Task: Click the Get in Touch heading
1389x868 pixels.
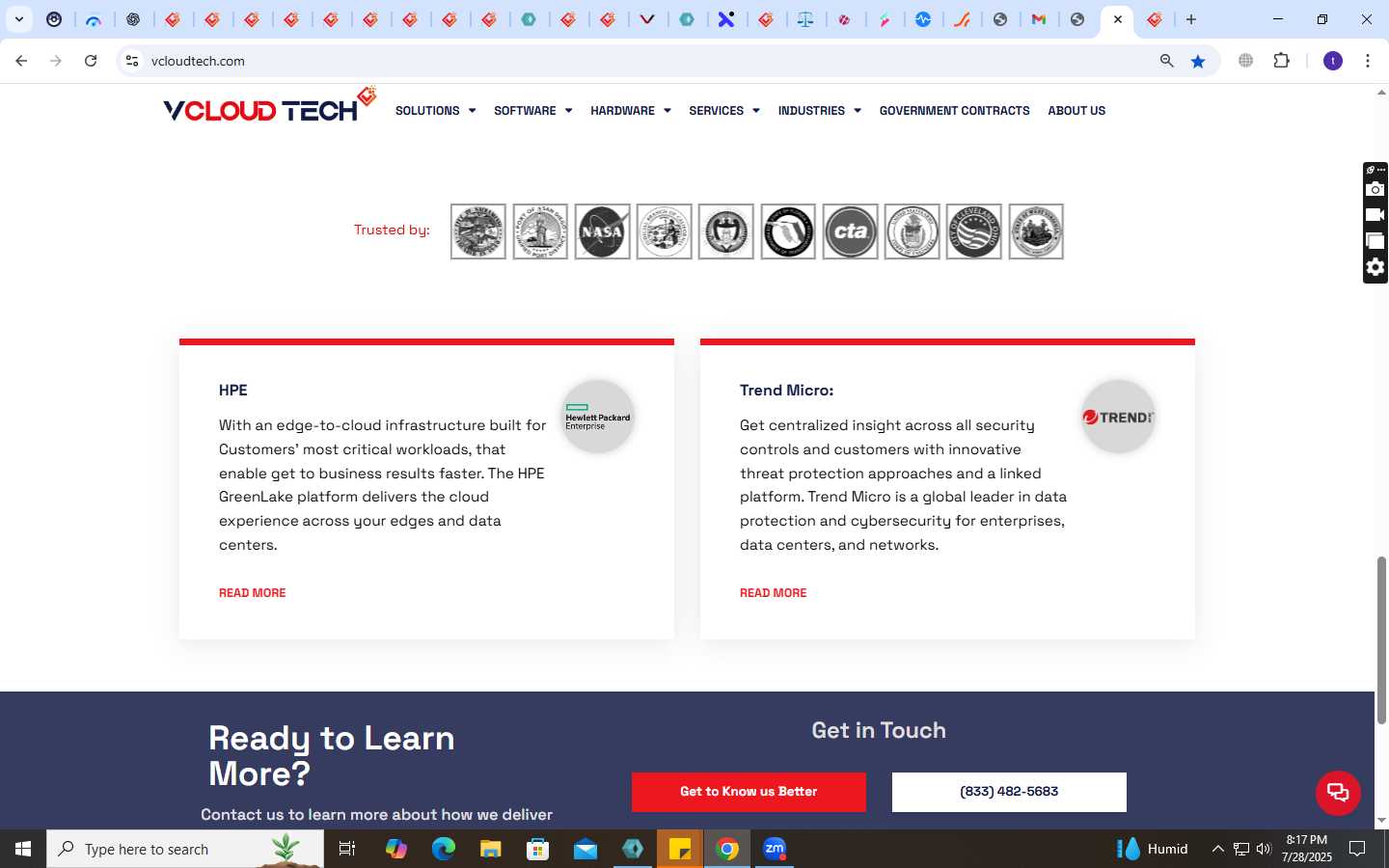Action: (879, 730)
